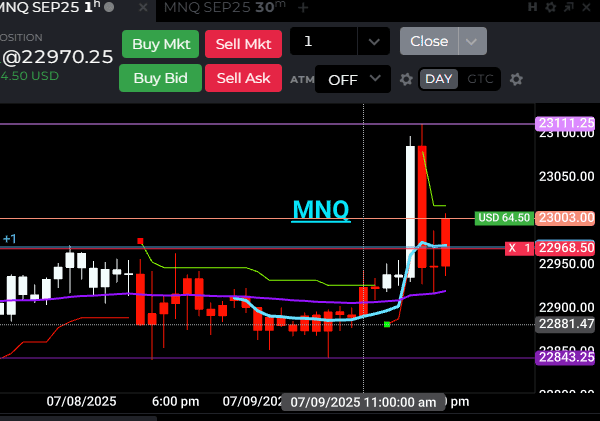Click the USD 64.50 profit label
The height and width of the screenshot is (421, 600).
click(504, 218)
